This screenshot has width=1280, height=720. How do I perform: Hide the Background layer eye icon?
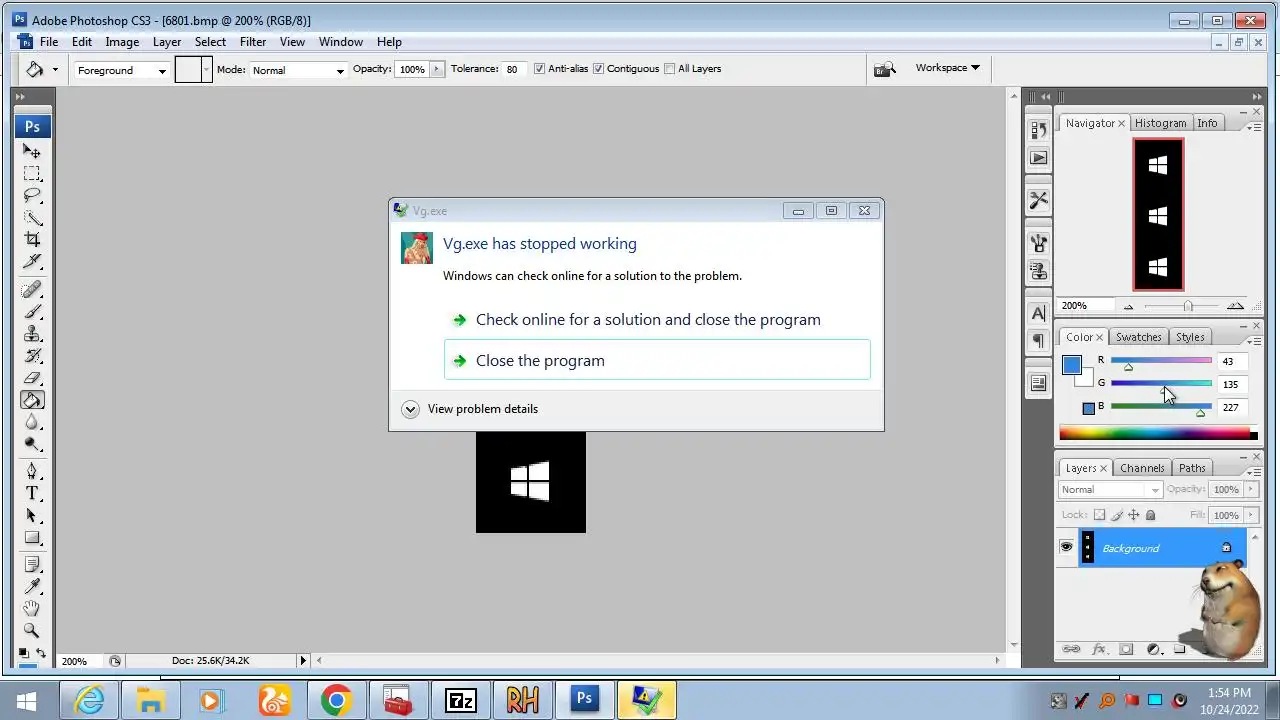pyautogui.click(x=1066, y=547)
